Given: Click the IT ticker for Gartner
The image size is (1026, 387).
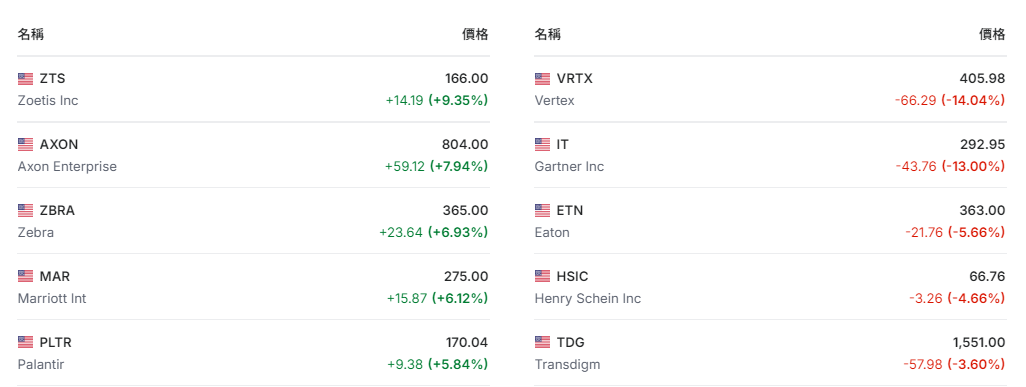Looking at the screenshot, I should click(563, 145).
